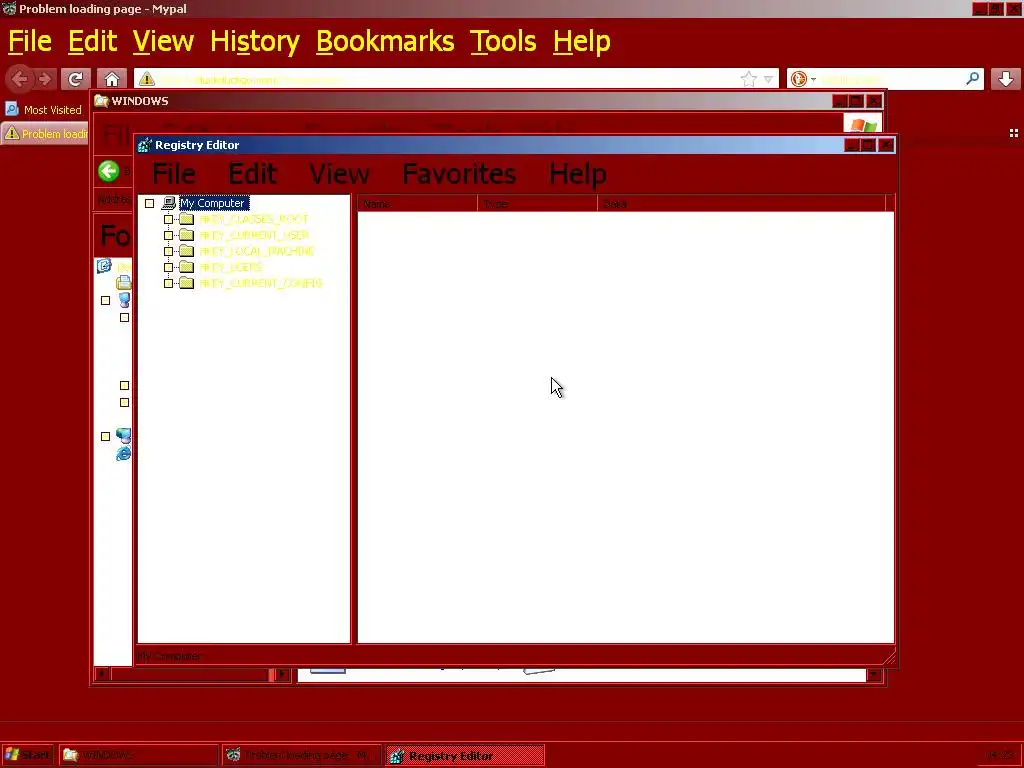
Task: Select the HKEY_USERS folder icon
Action: 187,266
